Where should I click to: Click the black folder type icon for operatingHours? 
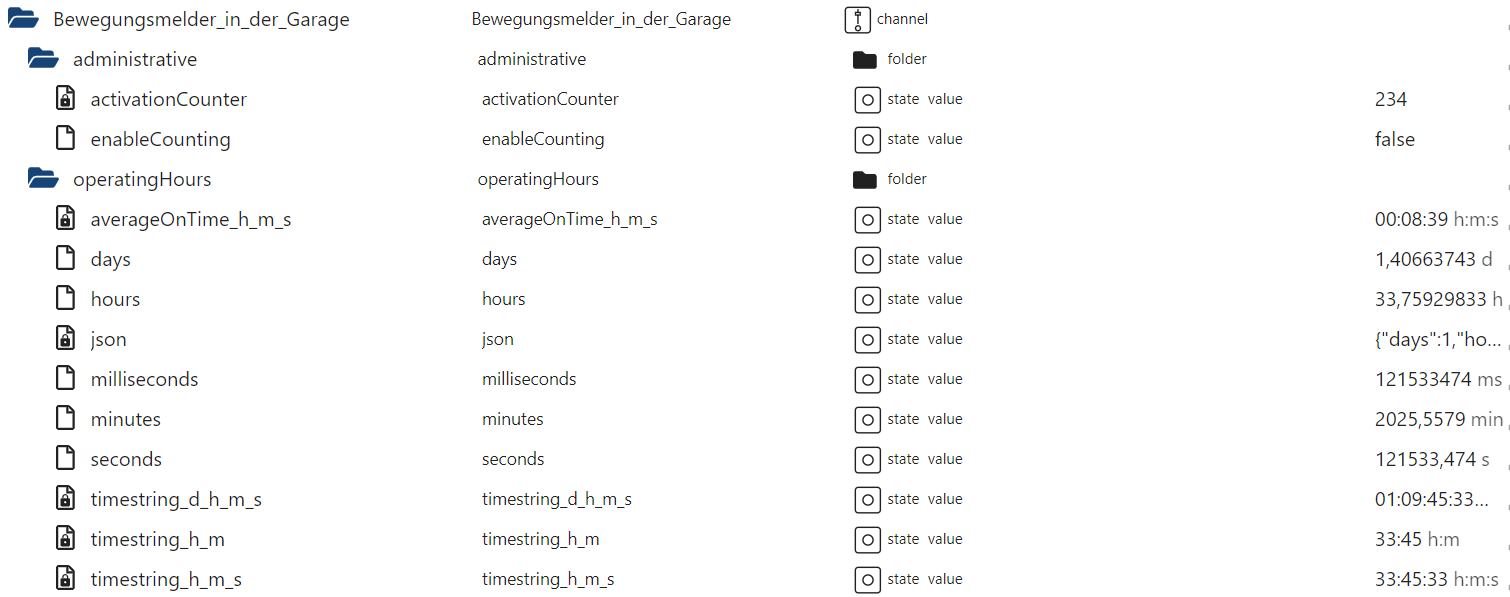click(864, 179)
